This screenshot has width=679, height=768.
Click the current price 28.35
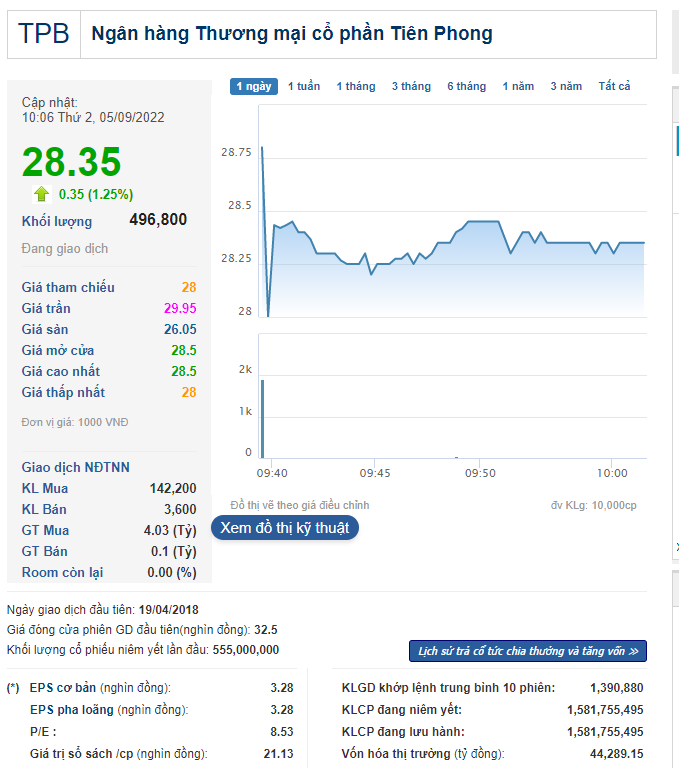(x=71, y=162)
